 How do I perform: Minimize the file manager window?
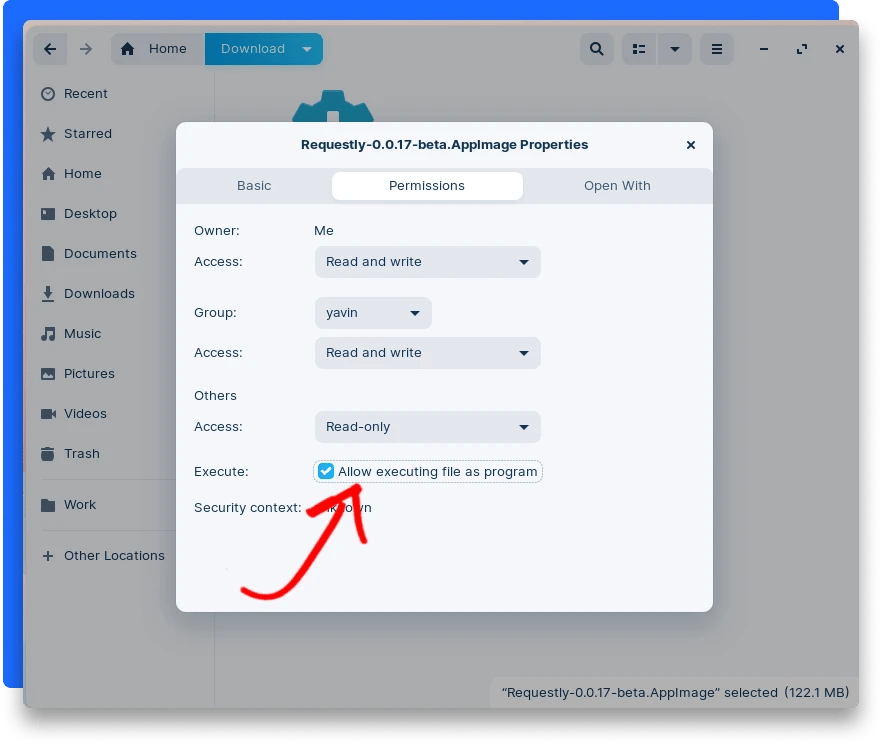[x=763, y=49]
